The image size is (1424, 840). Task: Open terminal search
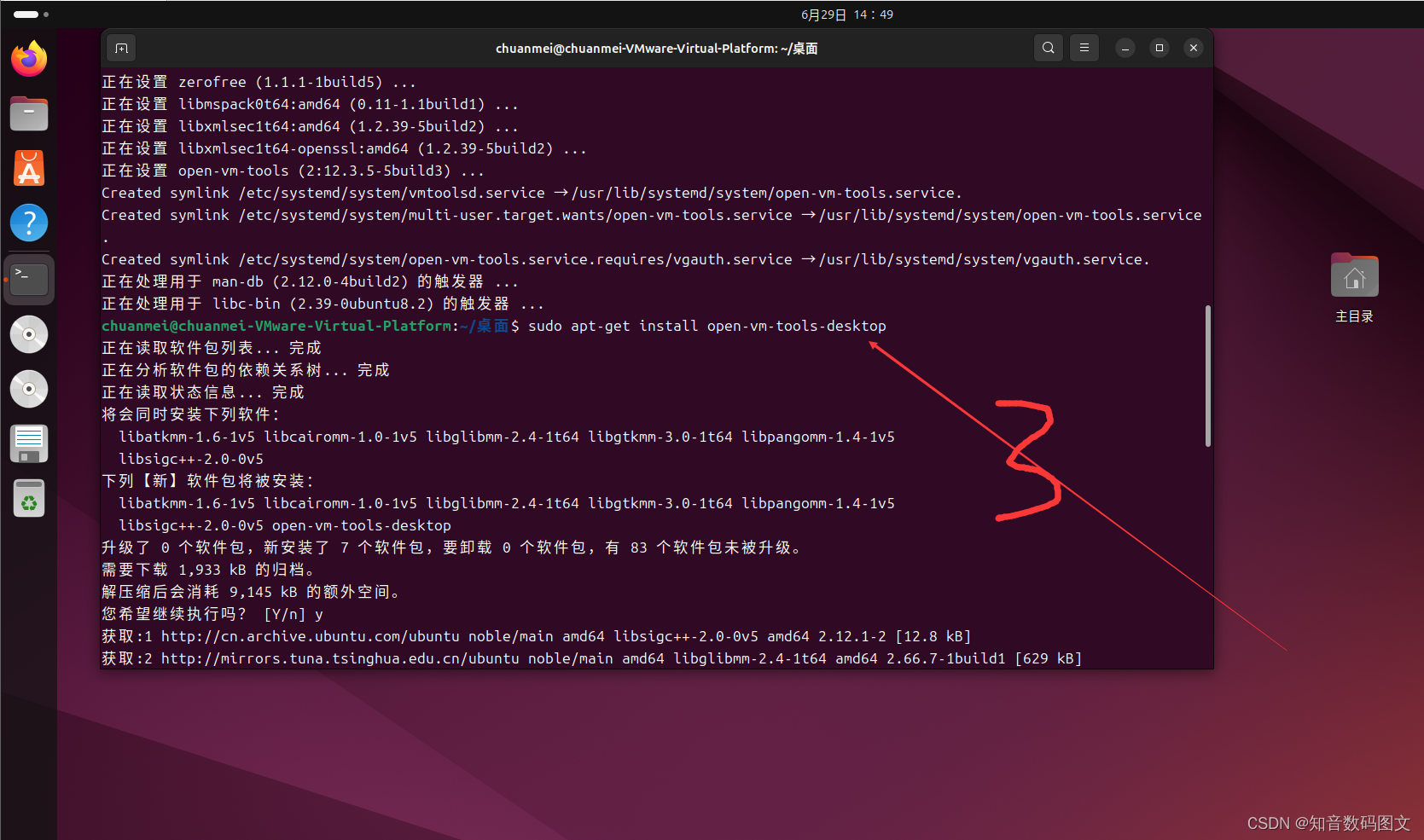pyautogui.click(x=1049, y=49)
